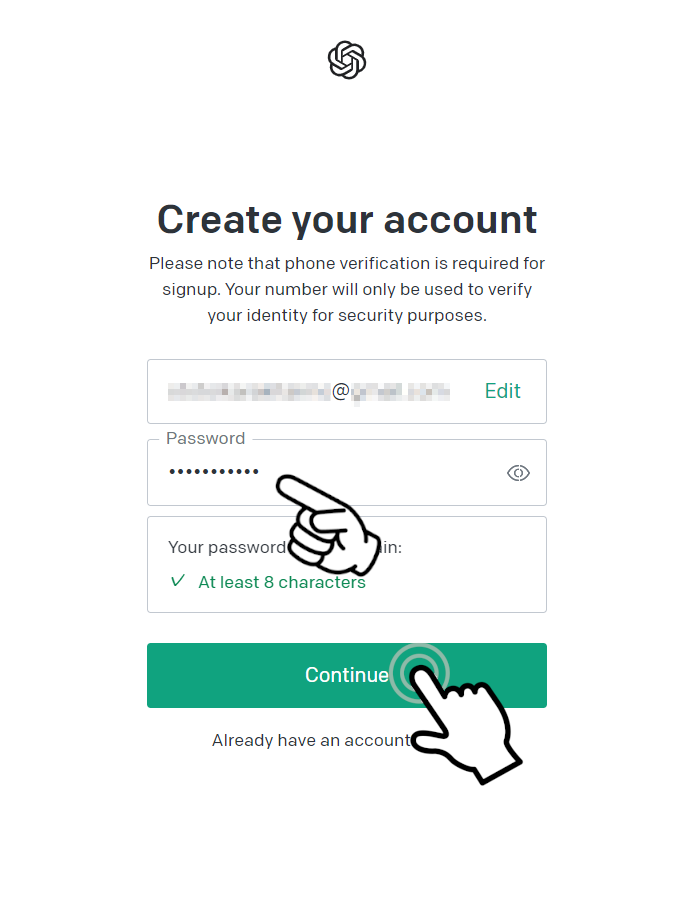Click the green Continue button
Screen dimensions: 700x914
coord(347,675)
